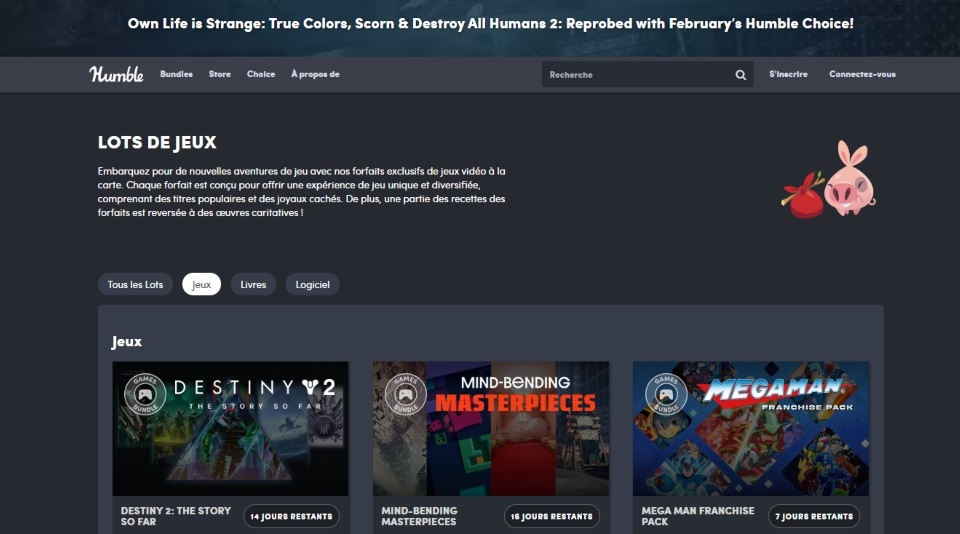Click the search magnifier icon
The height and width of the screenshot is (534, 960).
pos(741,75)
